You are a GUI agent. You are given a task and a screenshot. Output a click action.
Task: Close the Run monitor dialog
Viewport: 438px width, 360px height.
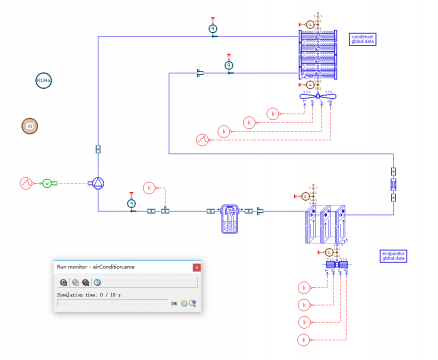click(197, 267)
